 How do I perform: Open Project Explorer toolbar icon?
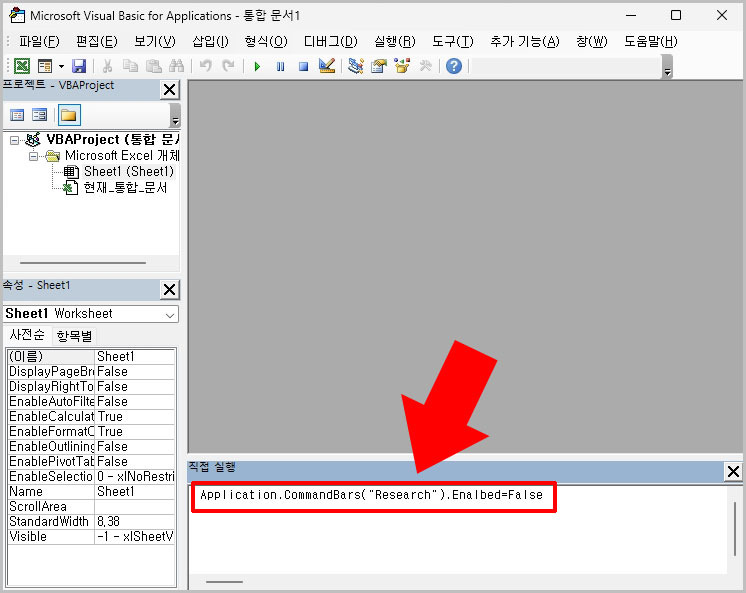click(x=355, y=66)
